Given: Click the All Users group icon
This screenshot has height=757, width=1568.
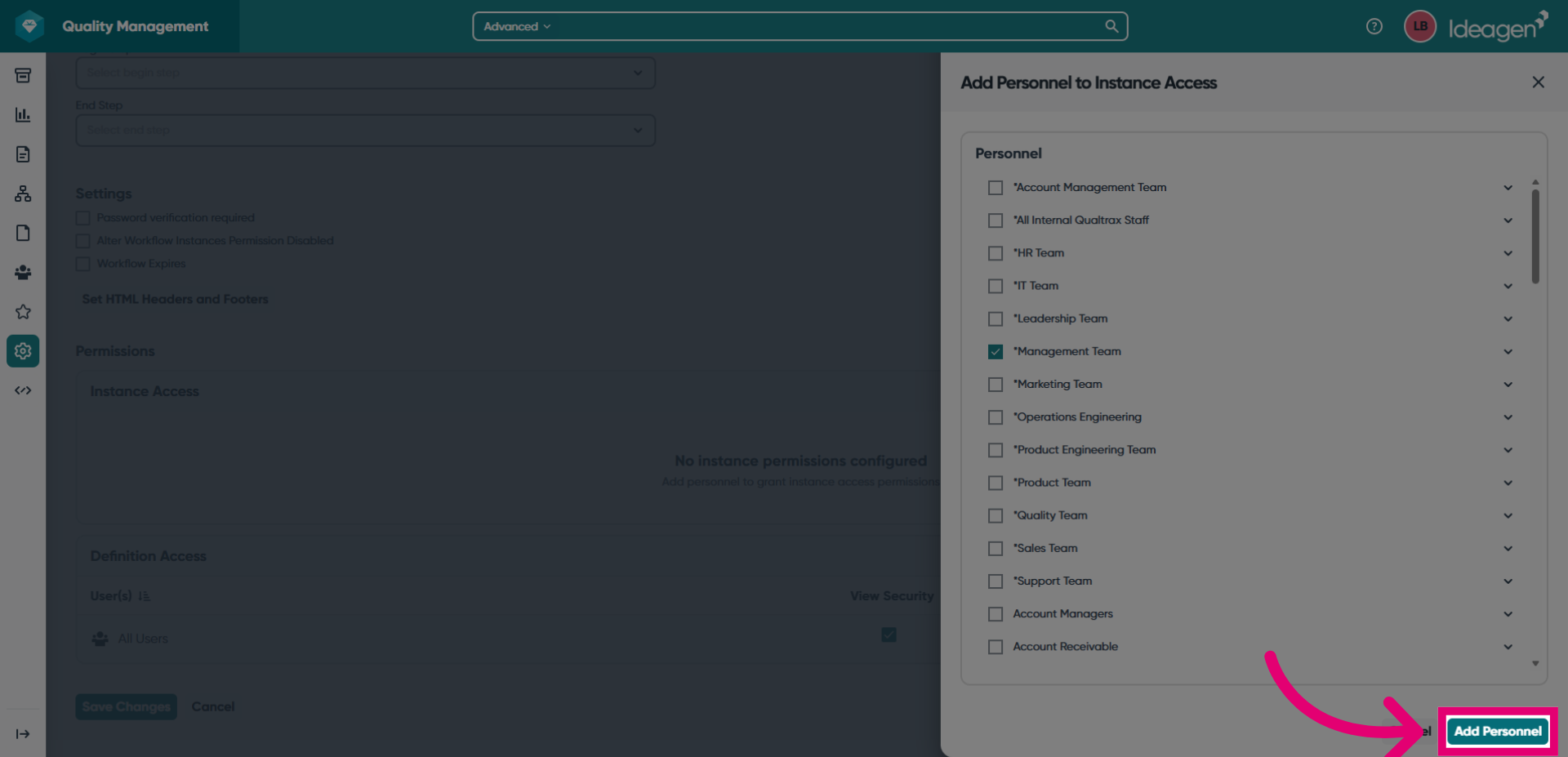Looking at the screenshot, I should [x=100, y=639].
